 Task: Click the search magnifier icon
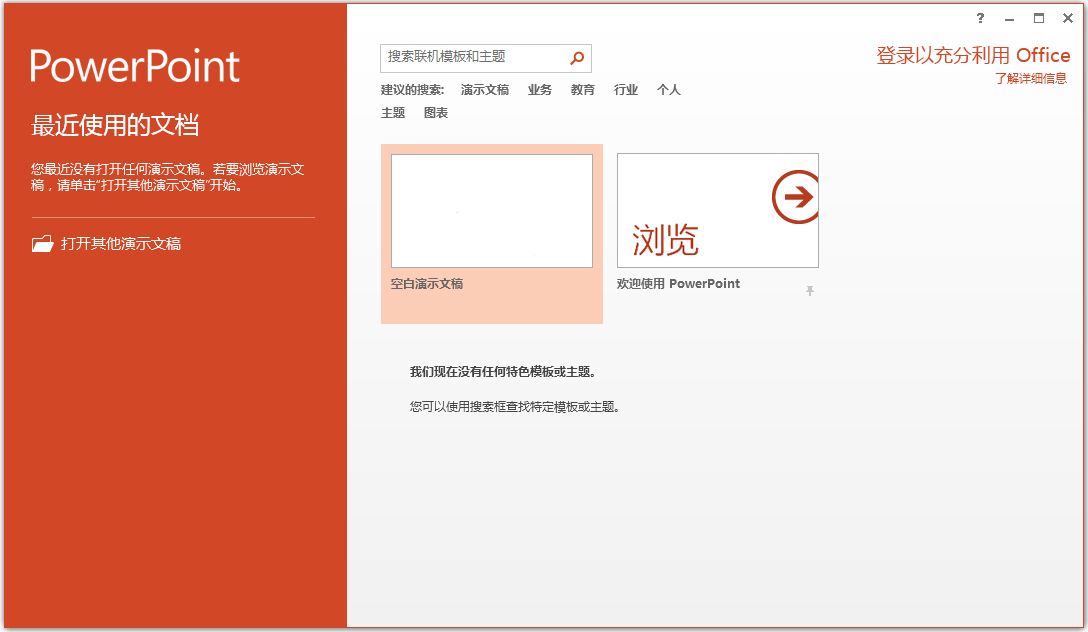[577, 58]
